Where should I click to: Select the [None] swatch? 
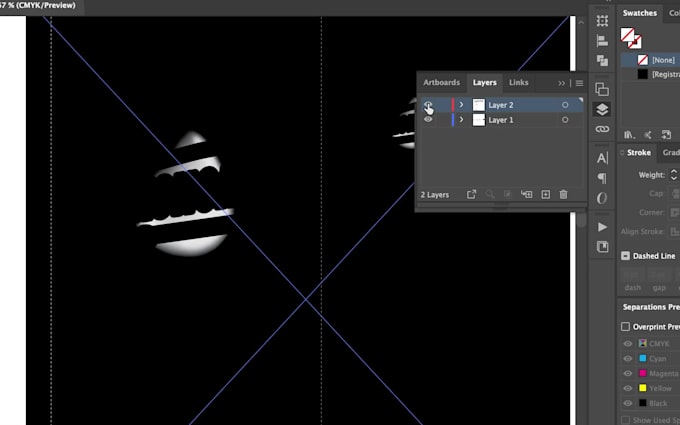point(651,60)
